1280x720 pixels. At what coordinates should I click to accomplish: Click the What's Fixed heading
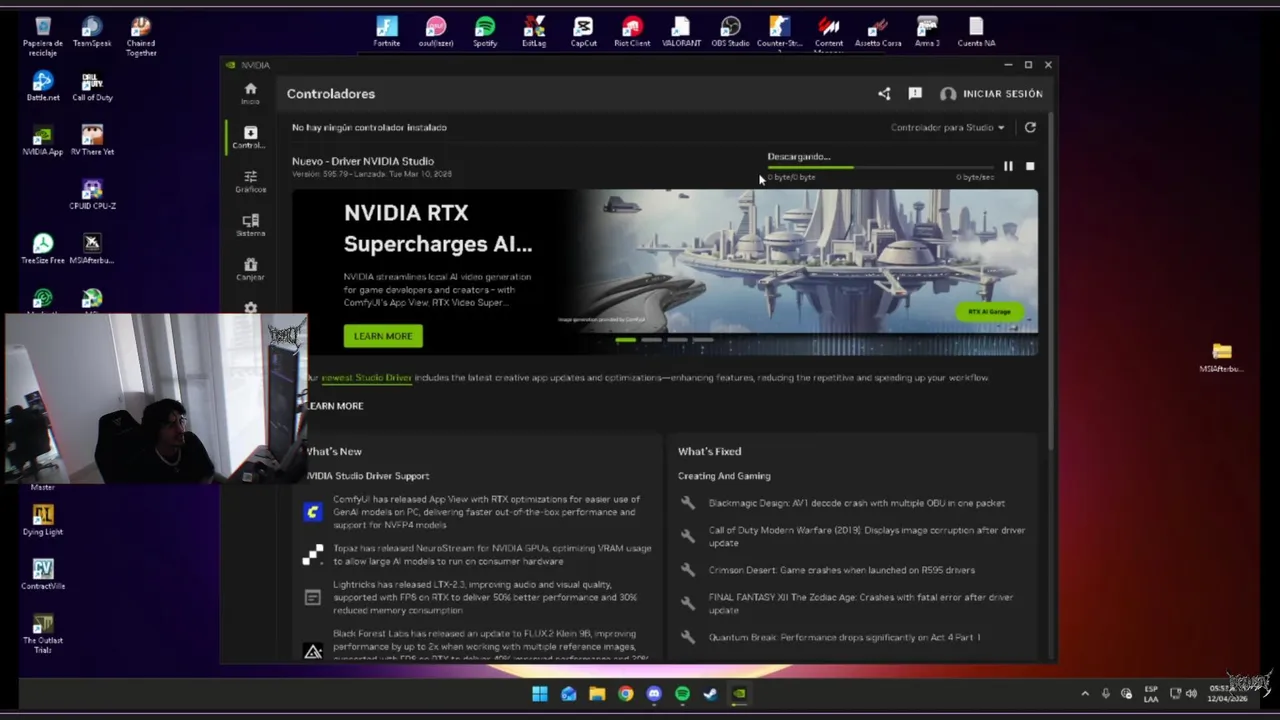click(x=709, y=452)
